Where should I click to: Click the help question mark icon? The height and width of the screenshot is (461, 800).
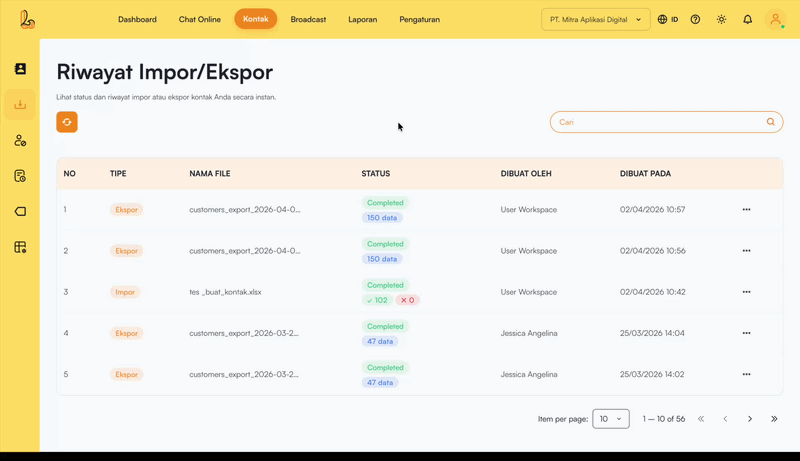pos(695,19)
